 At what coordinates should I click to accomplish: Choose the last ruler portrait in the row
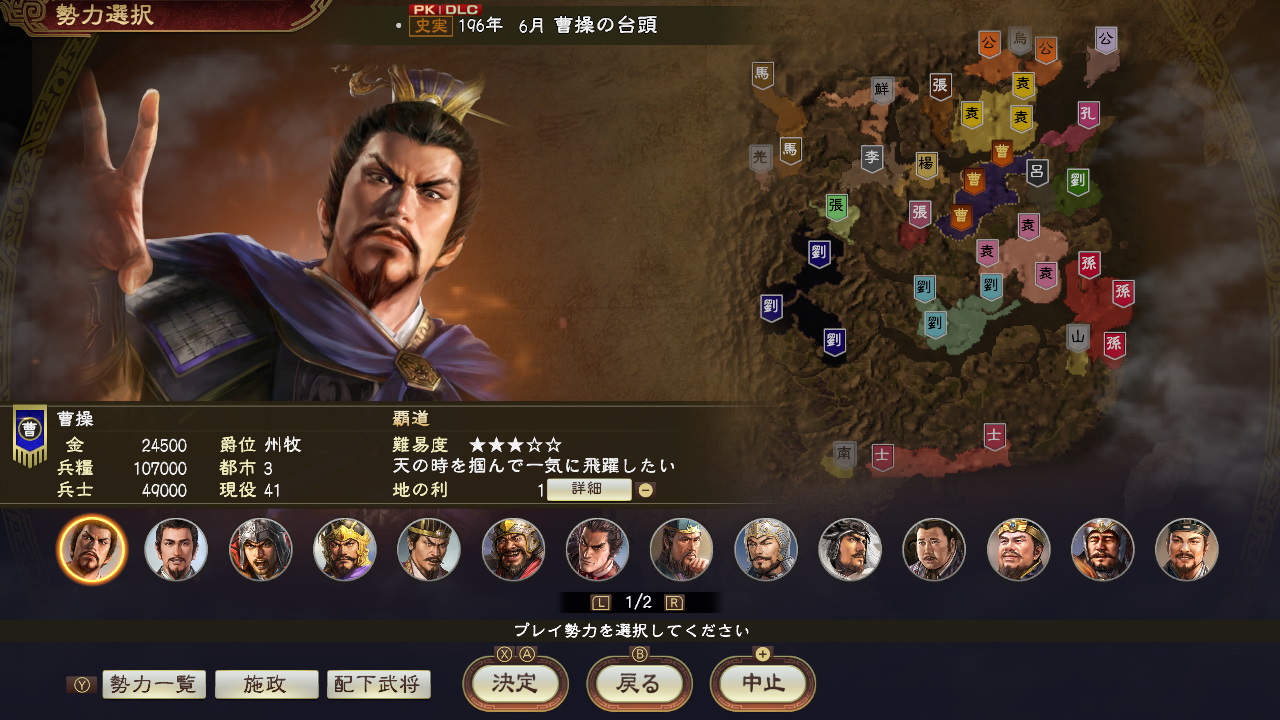[x=1187, y=549]
